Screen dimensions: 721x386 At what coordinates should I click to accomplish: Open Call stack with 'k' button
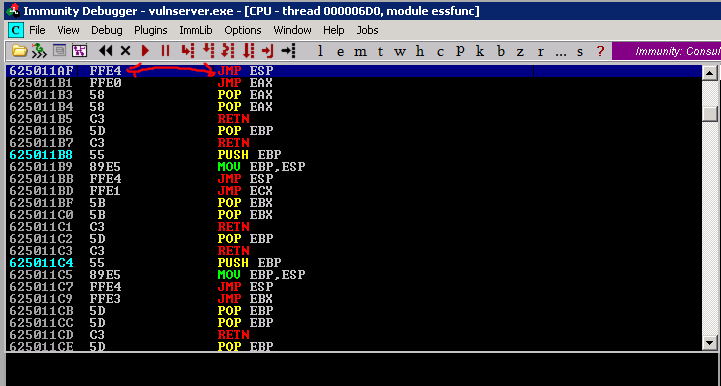click(480, 51)
